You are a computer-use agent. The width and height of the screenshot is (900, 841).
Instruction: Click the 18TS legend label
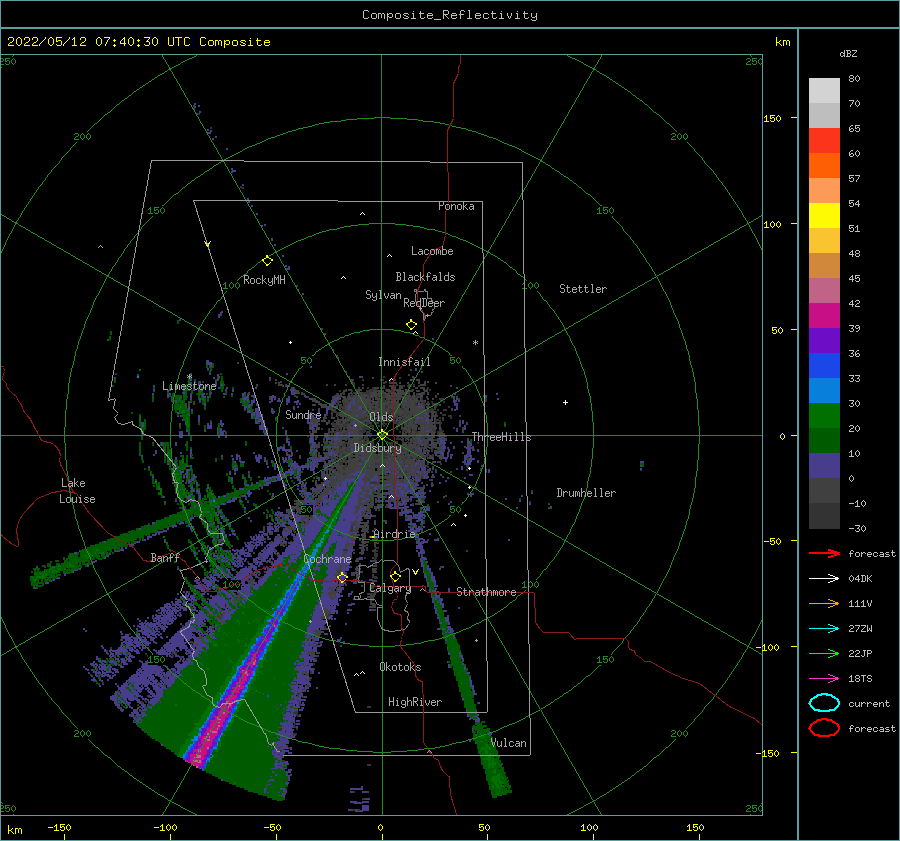pyautogui.click(x=860, y=679)
